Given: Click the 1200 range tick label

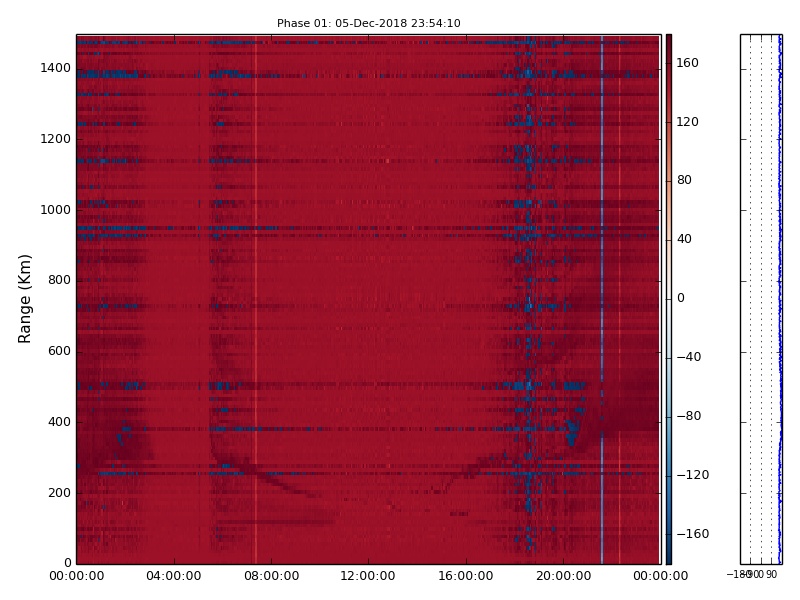Looking at the screenshot, I should pyautogui.click(x=56, y=139).
